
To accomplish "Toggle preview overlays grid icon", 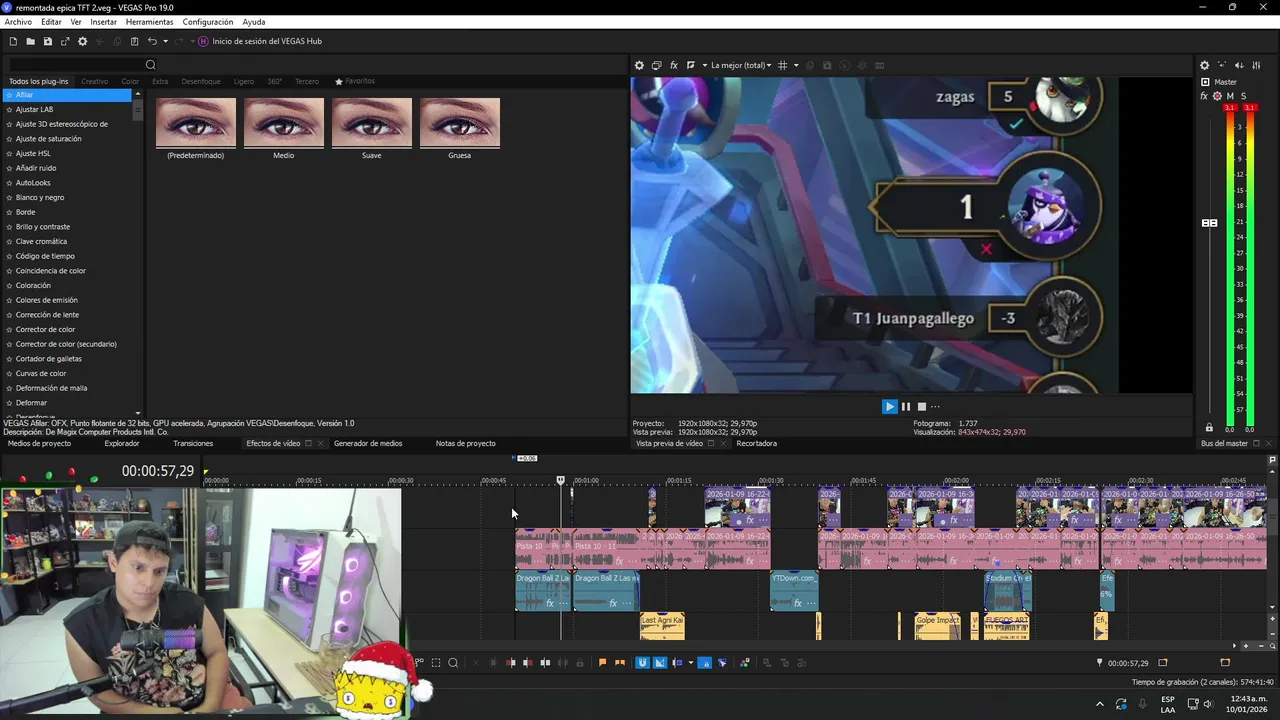I will [783, 65].
